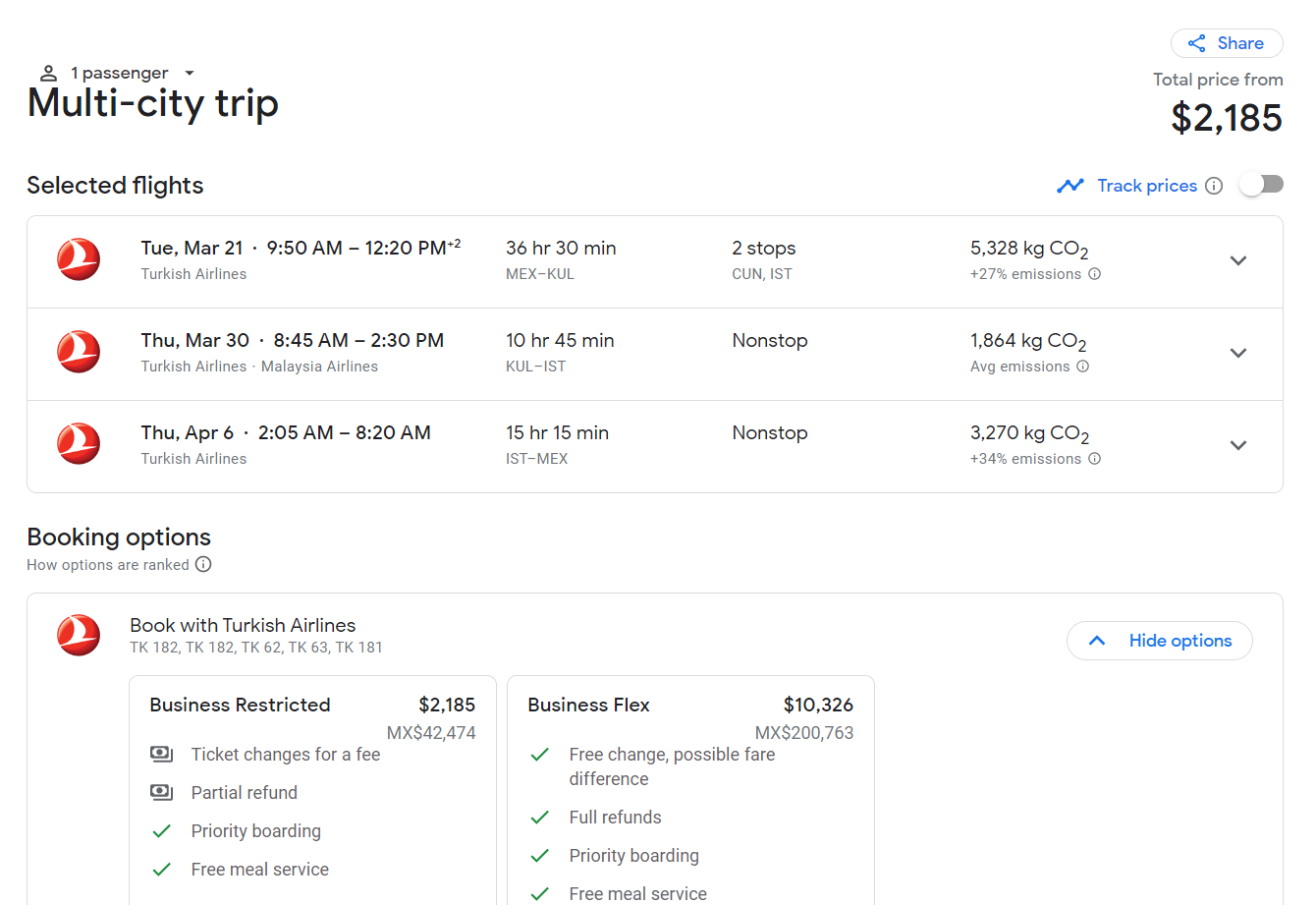The width and height of the screenshot is (1316, 905).
Task: Click Turkish Airlines logo on Mar 21 flight
Action: coord(79,259)
